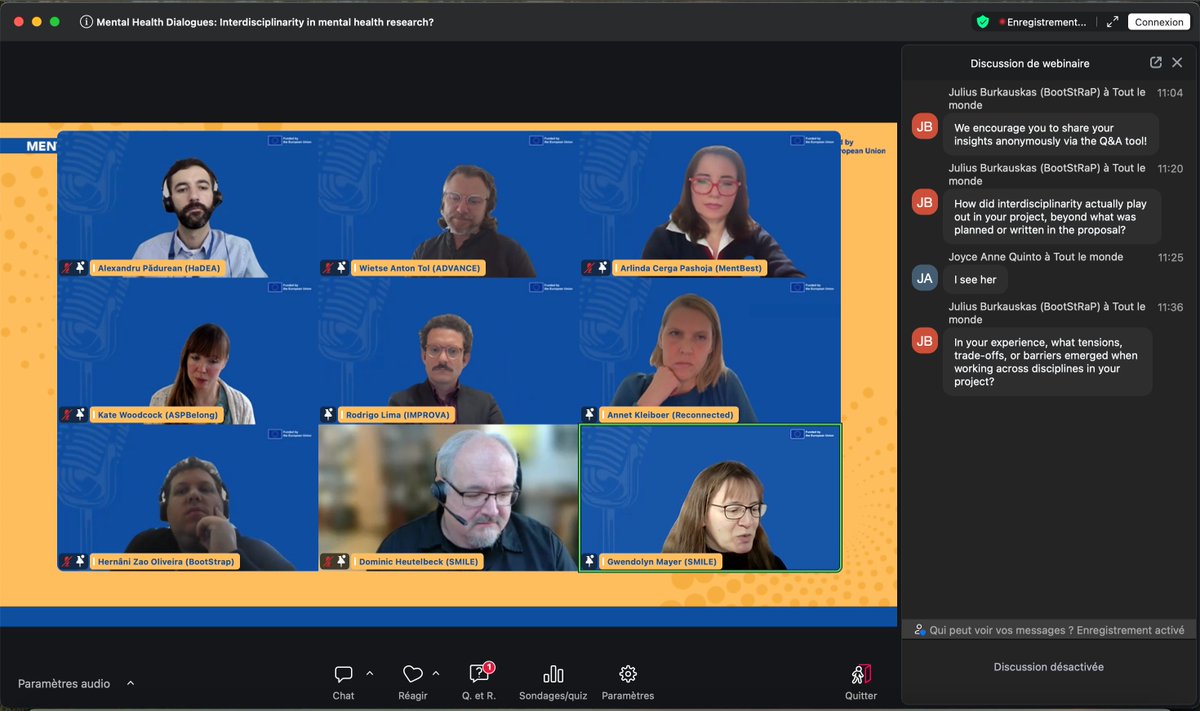Click the 11:04 chat timestamp
The width and height of the screenshot is (1200, 711).
1170,92
